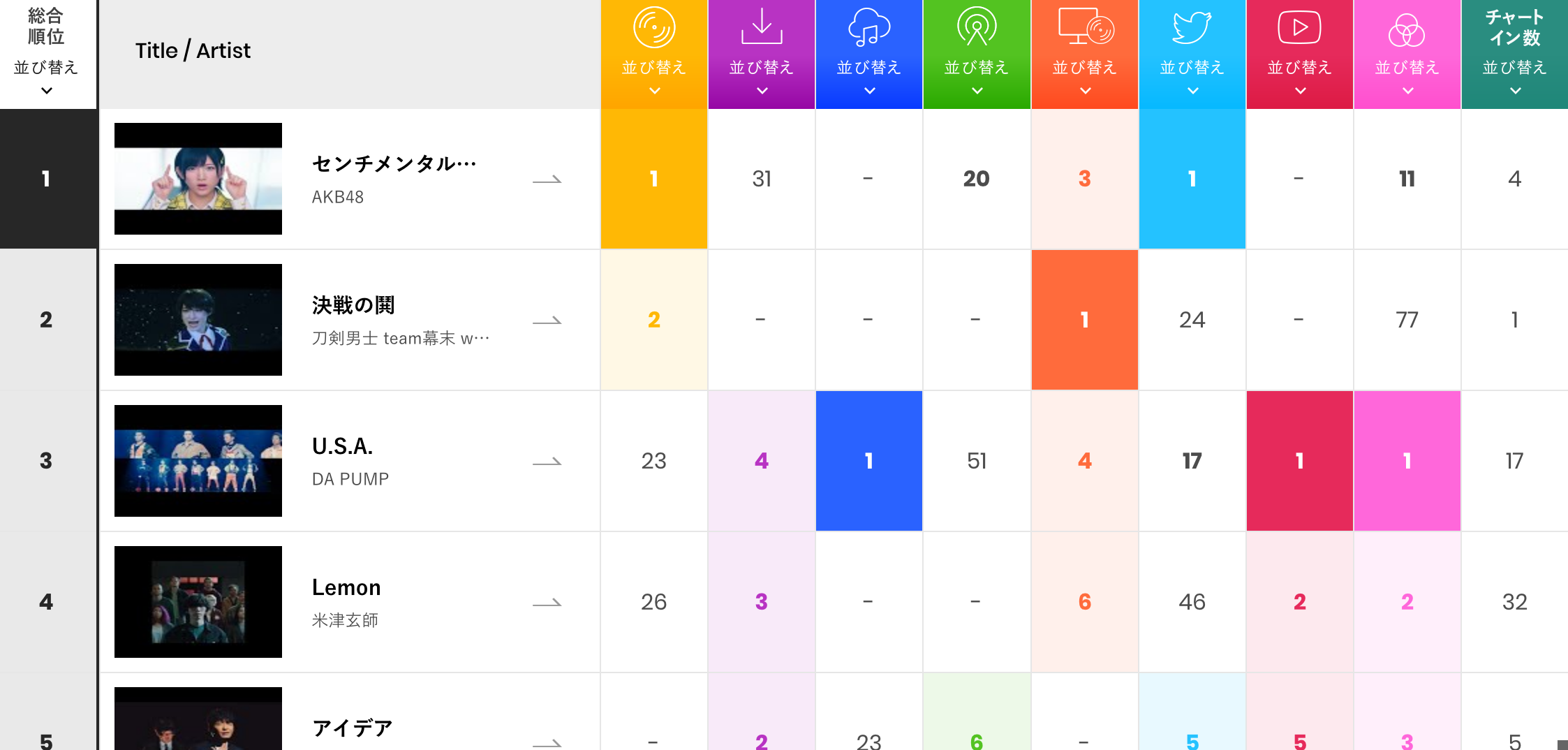
Task: Click the Title / Artist column header
Action: click(x=193, y=51)
